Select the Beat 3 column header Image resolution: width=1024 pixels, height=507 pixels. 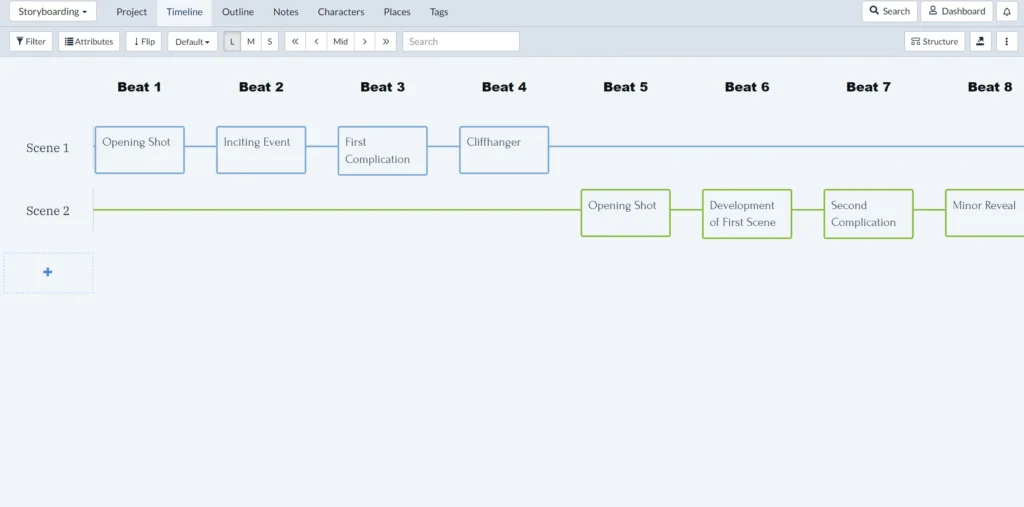pos(382,87)
